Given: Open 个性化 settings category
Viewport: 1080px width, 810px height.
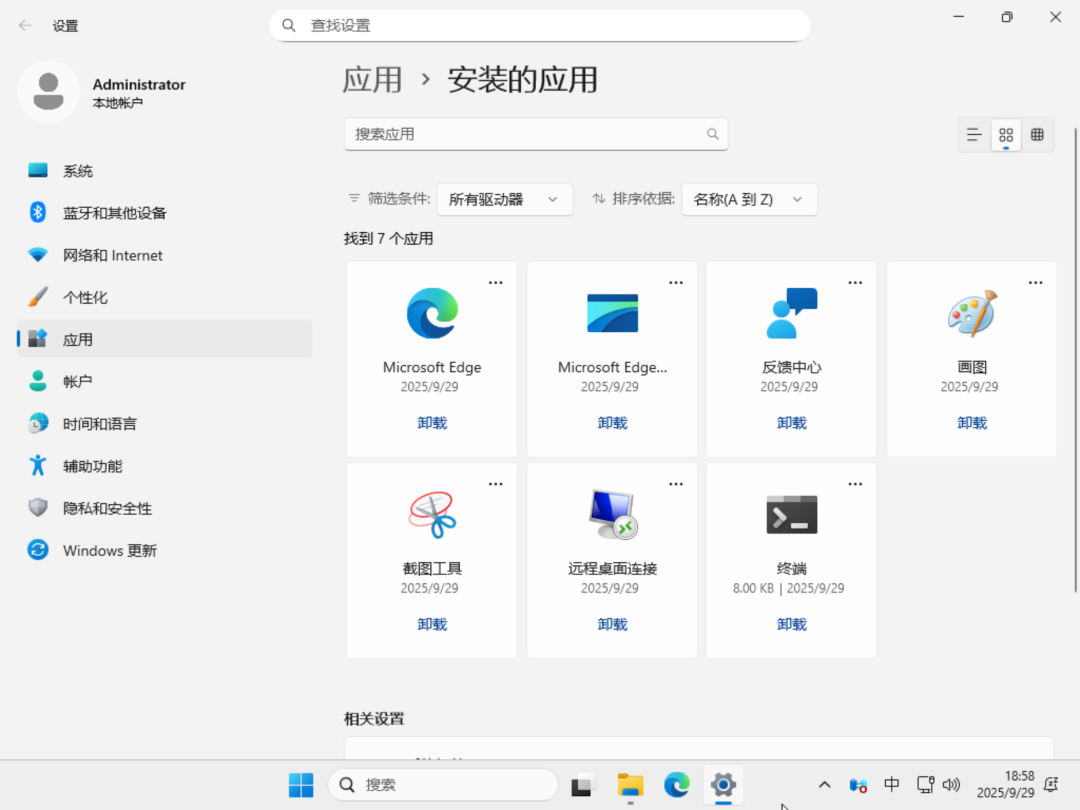Looking at the screenshot, I should click(x=165, y=298).
